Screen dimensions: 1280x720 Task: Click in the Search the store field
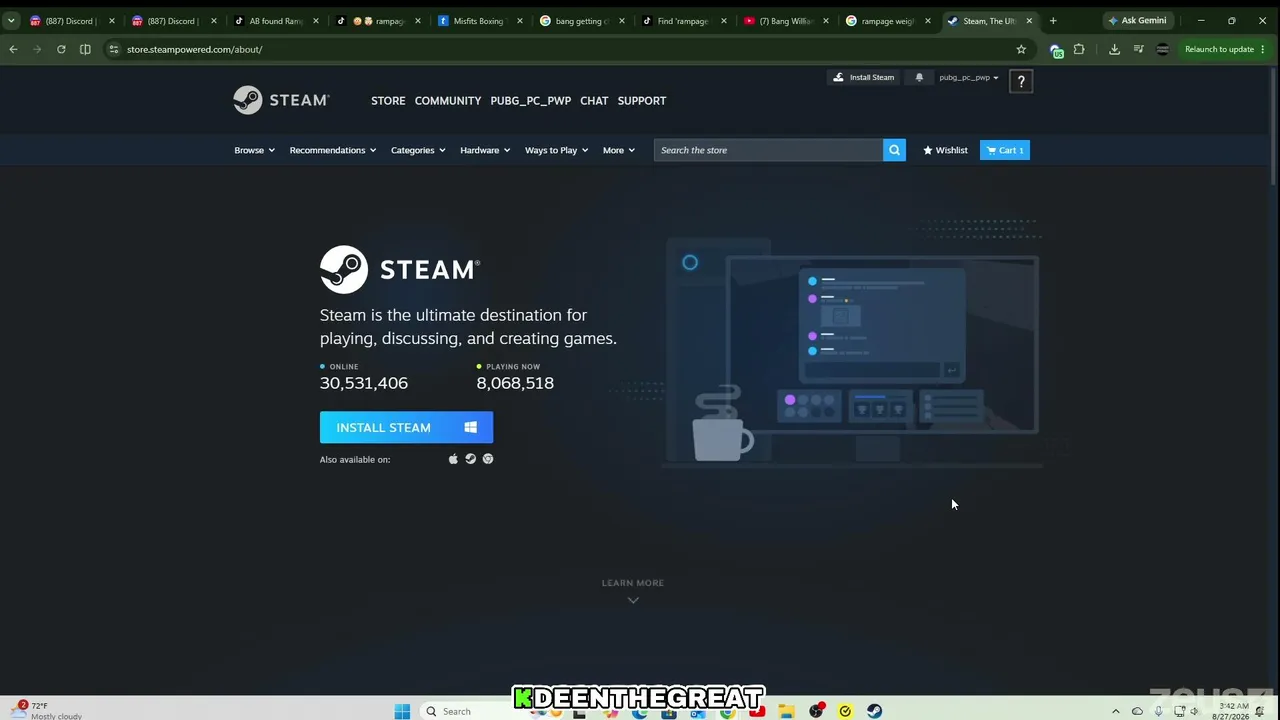768,150
